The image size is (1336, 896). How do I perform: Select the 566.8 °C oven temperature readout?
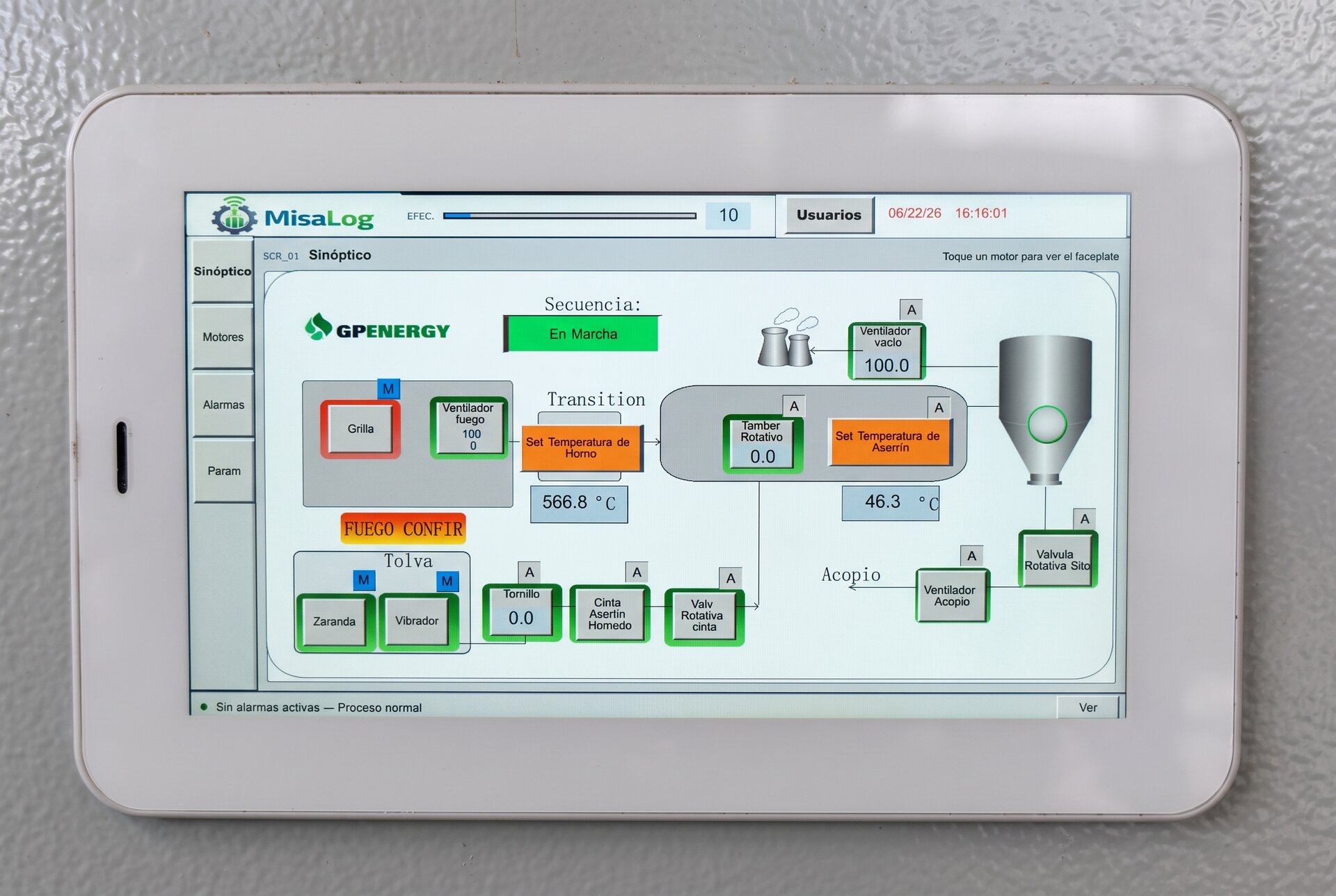tap(579, 503)
